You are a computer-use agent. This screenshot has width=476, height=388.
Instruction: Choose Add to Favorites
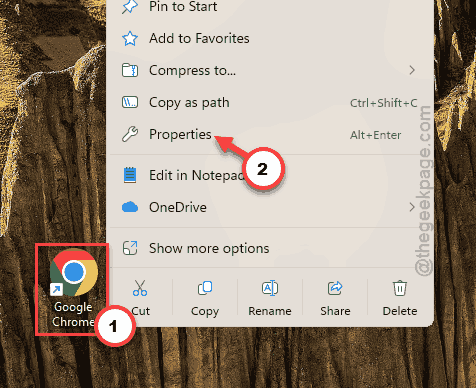(270, 38)
